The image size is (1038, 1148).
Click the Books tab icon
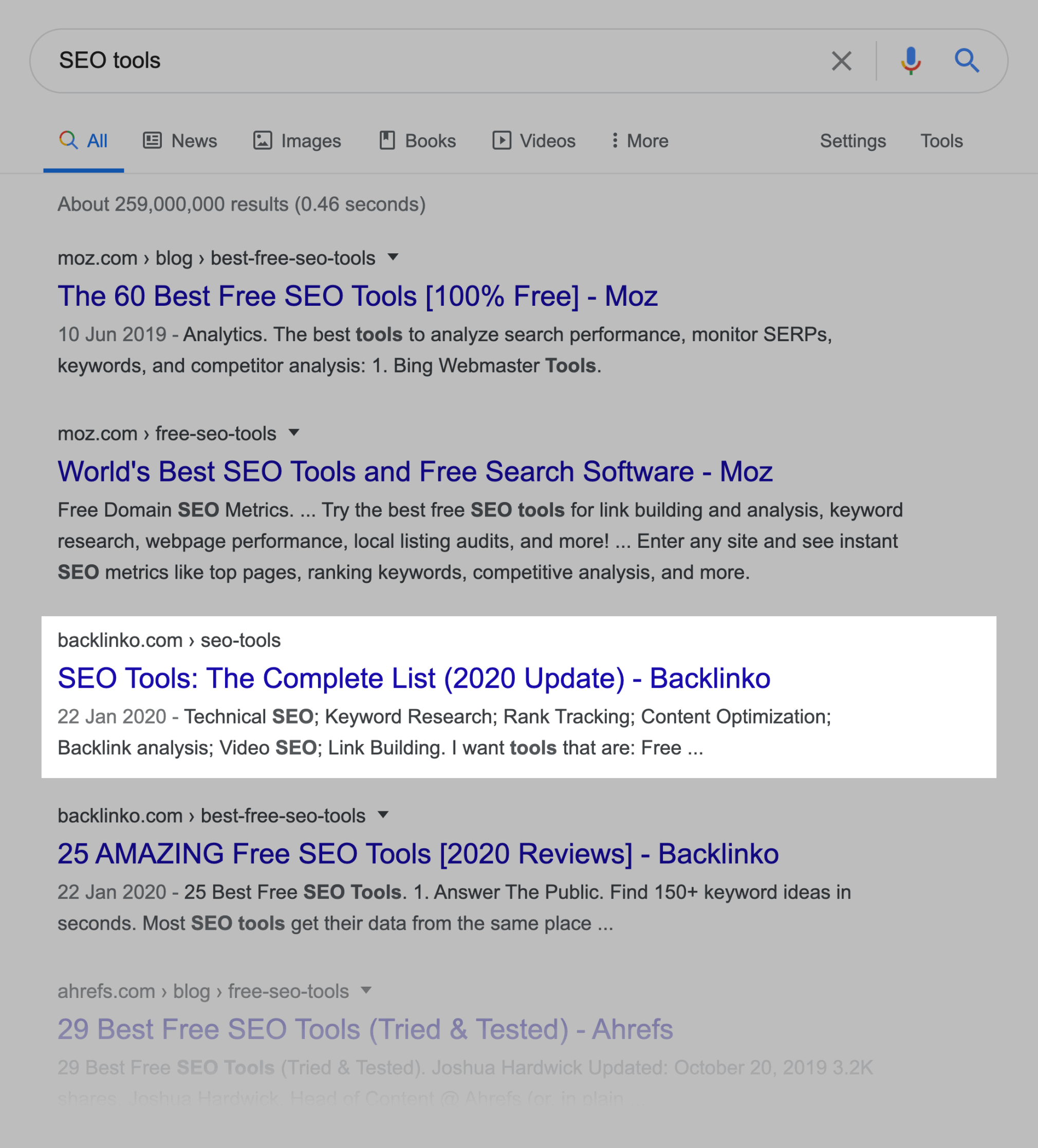[388, 140]
